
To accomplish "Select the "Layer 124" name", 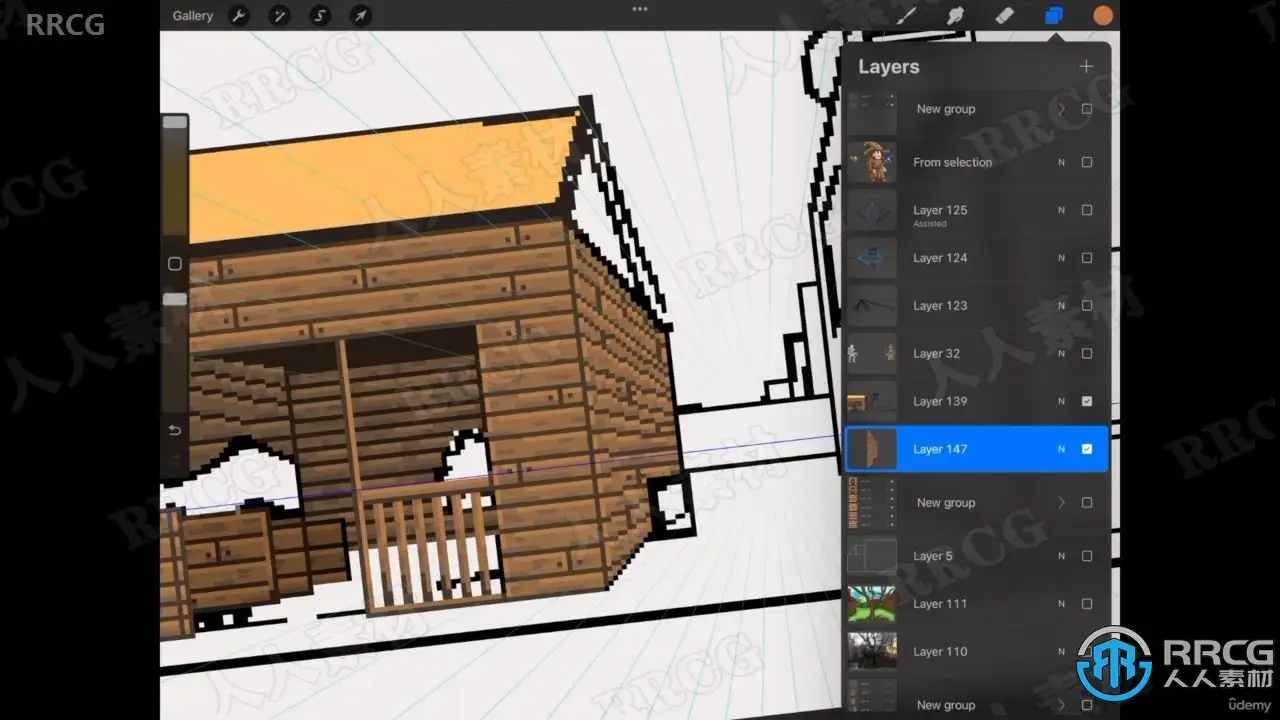I will (x=940, y=258).
